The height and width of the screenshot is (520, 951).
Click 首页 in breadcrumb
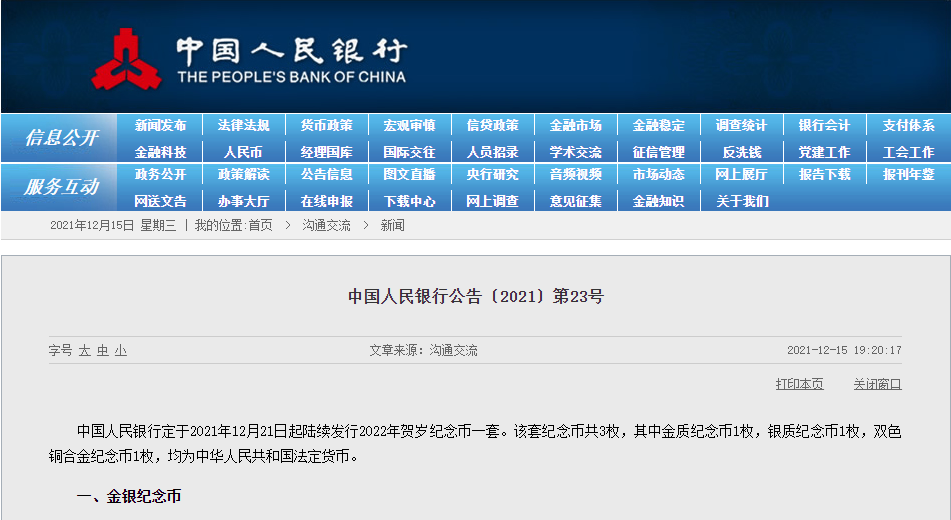pos(261,226)
